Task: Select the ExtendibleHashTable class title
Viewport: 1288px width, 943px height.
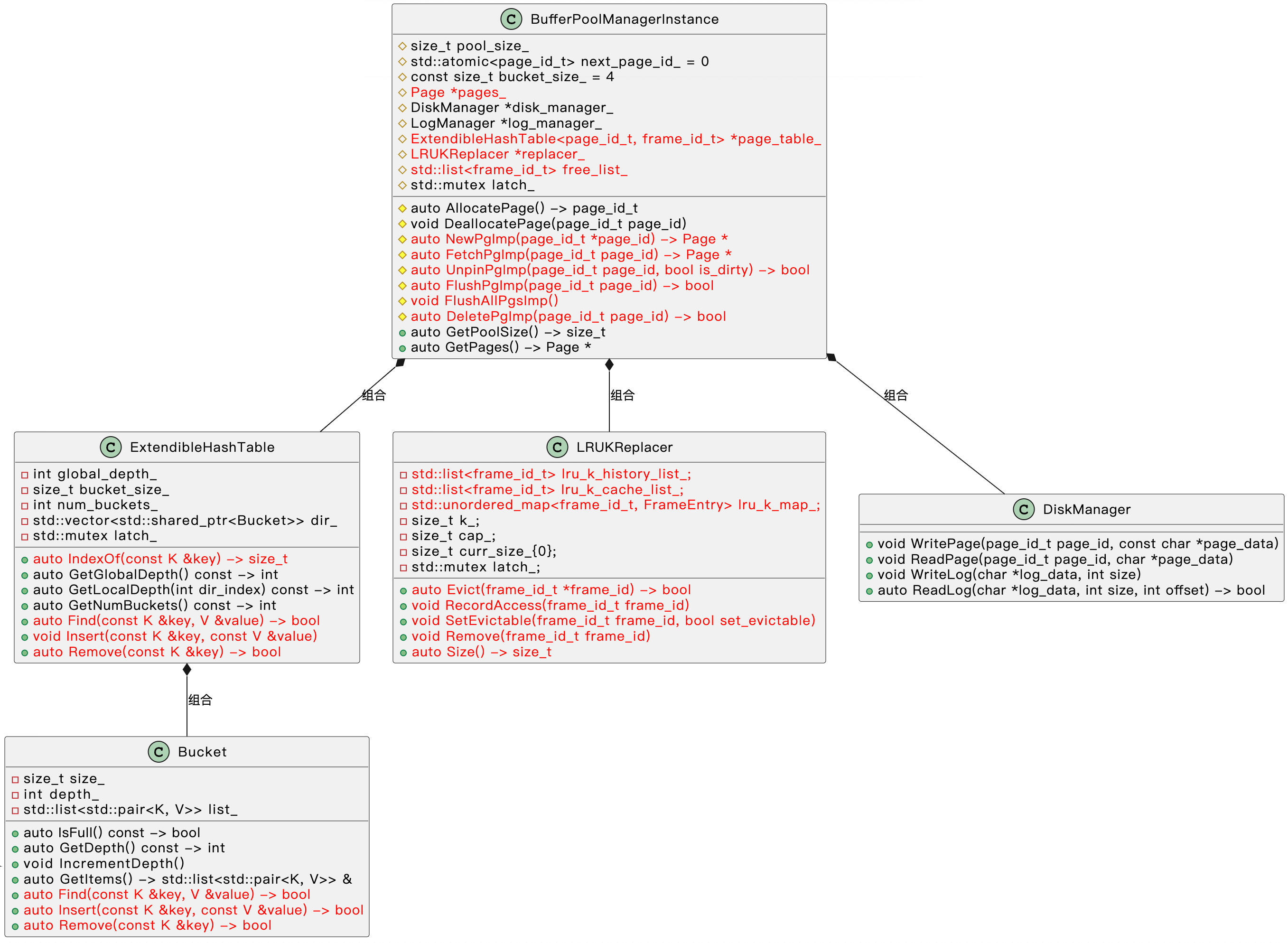Action: coord(202,447)
